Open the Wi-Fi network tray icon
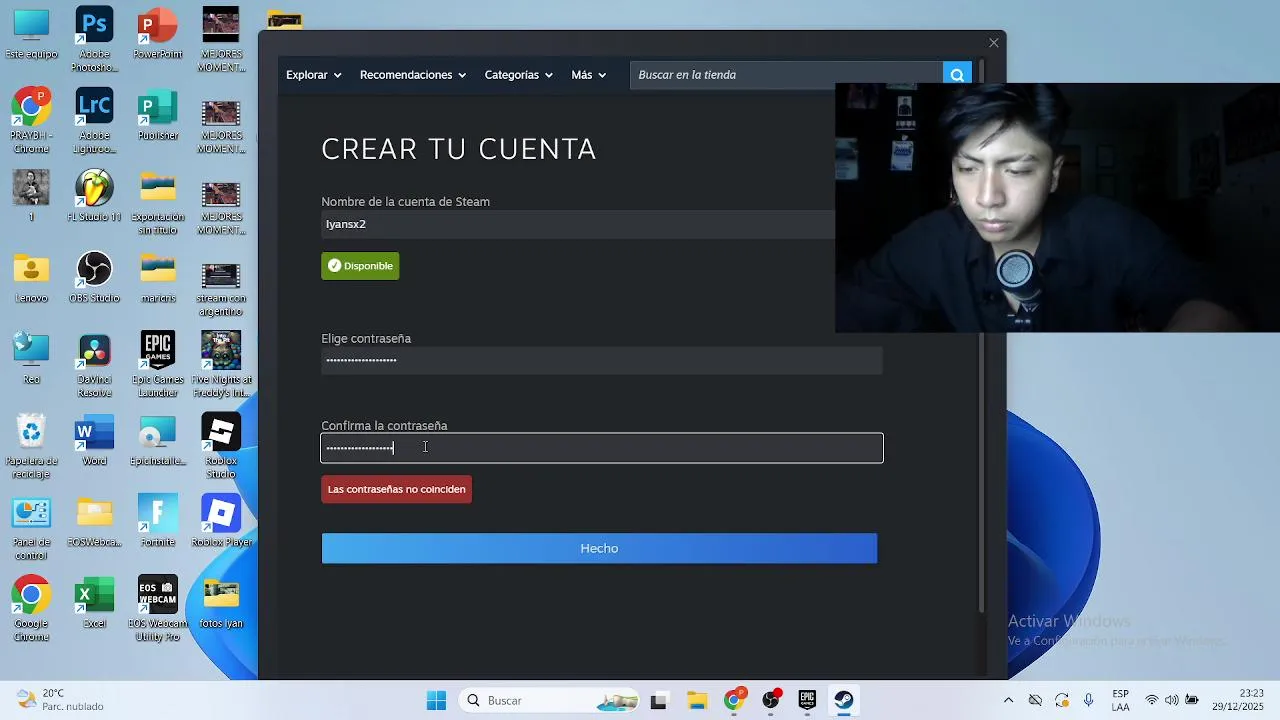 click(x=1152, y=700)
